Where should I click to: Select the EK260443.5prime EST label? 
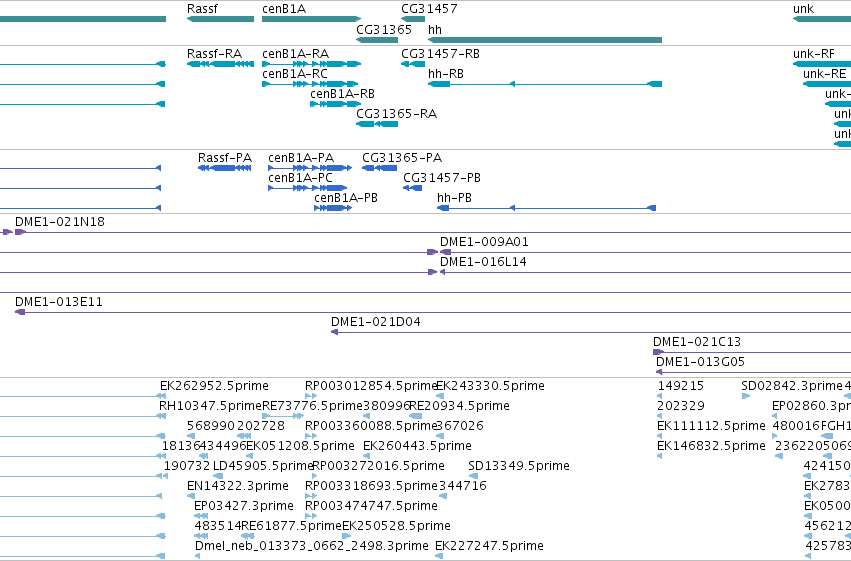[x=417, y=446]
